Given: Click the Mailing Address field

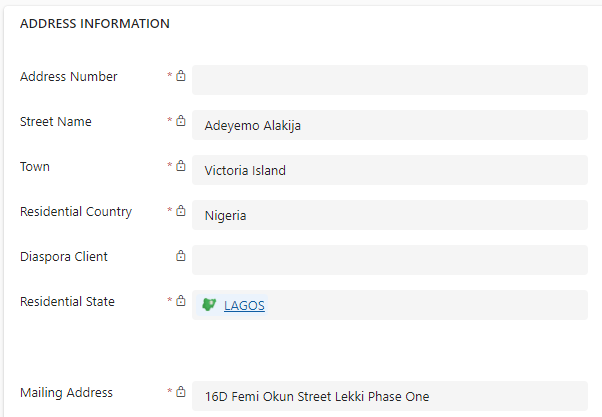Looking at the screenshot, I should [390, 396].
